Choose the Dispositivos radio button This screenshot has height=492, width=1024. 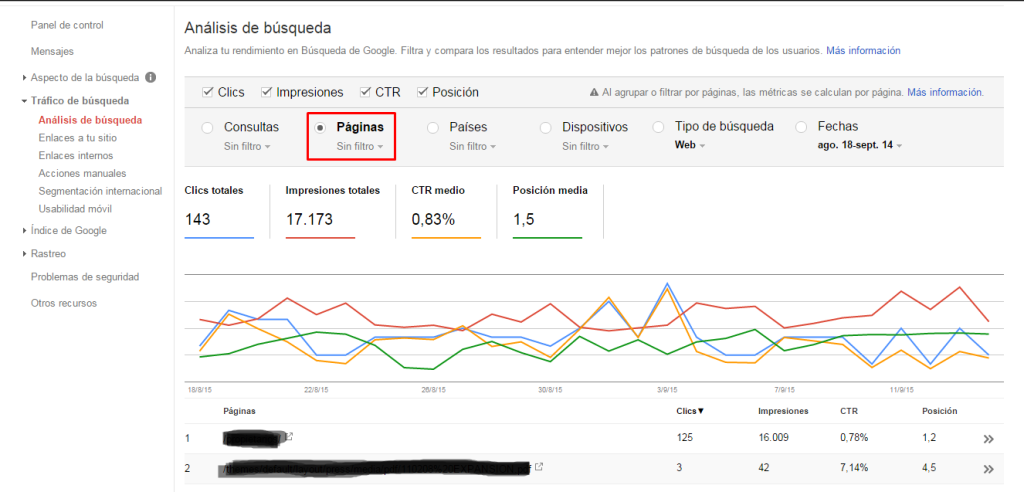[x=545, y=128]
